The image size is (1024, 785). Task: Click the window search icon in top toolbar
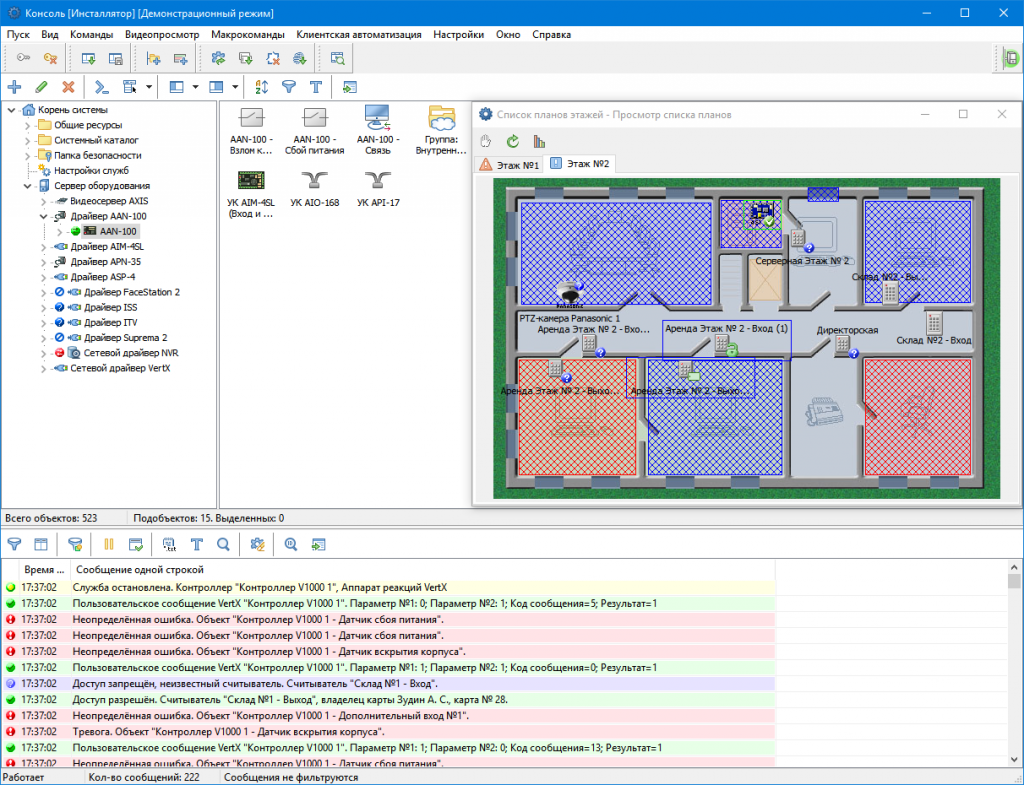338,58
